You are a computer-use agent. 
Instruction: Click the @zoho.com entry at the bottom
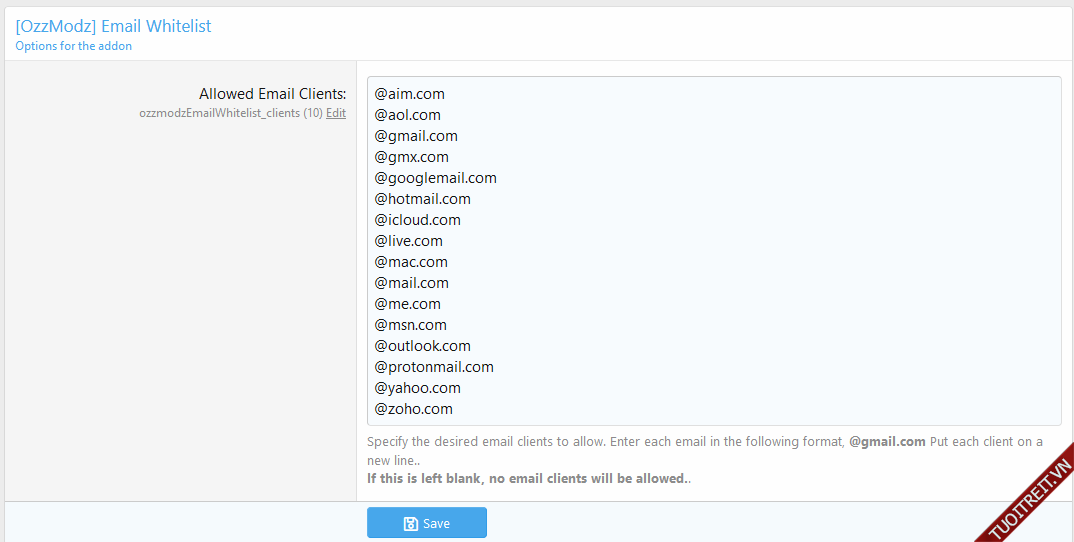[414, 409]
